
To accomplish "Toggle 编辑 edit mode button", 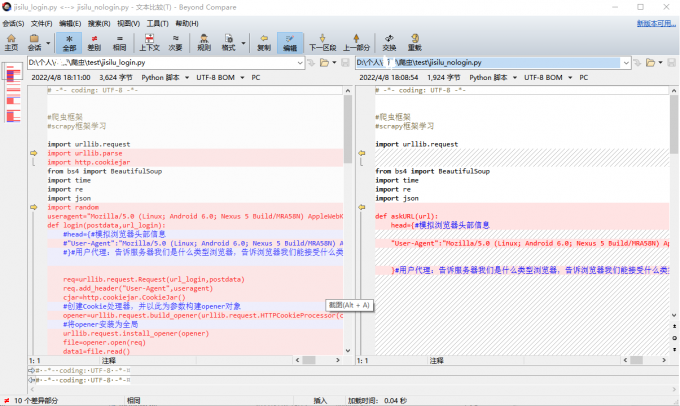I will tap(290, 43).
